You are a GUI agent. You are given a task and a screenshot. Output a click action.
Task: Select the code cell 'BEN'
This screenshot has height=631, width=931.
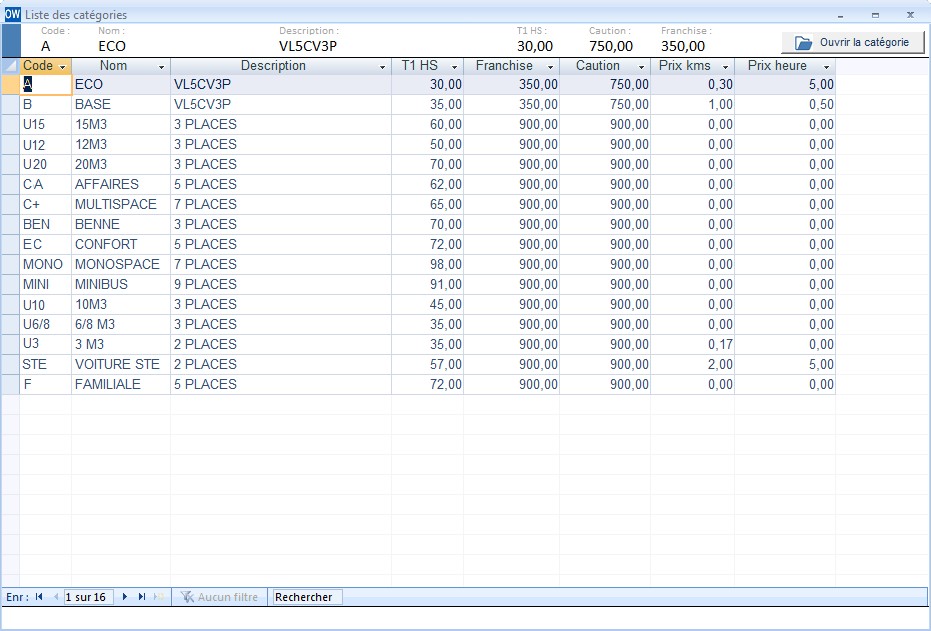(46, 224)
